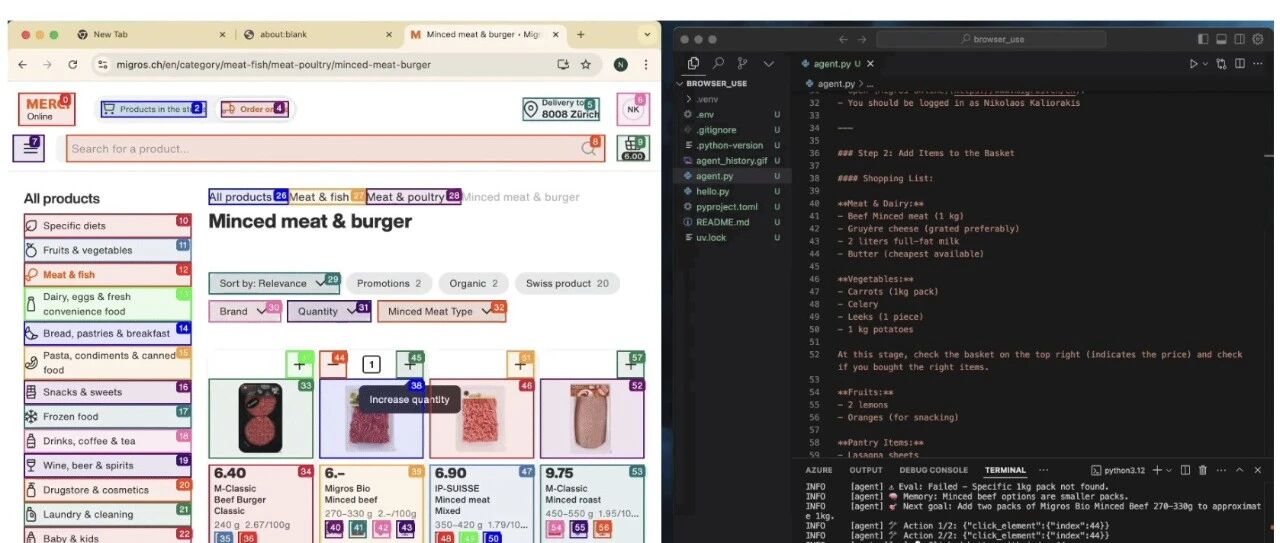Bookmark the Migros page with the star icon
The width and height of the screenshot is (1280, 543).
point(586,64)
